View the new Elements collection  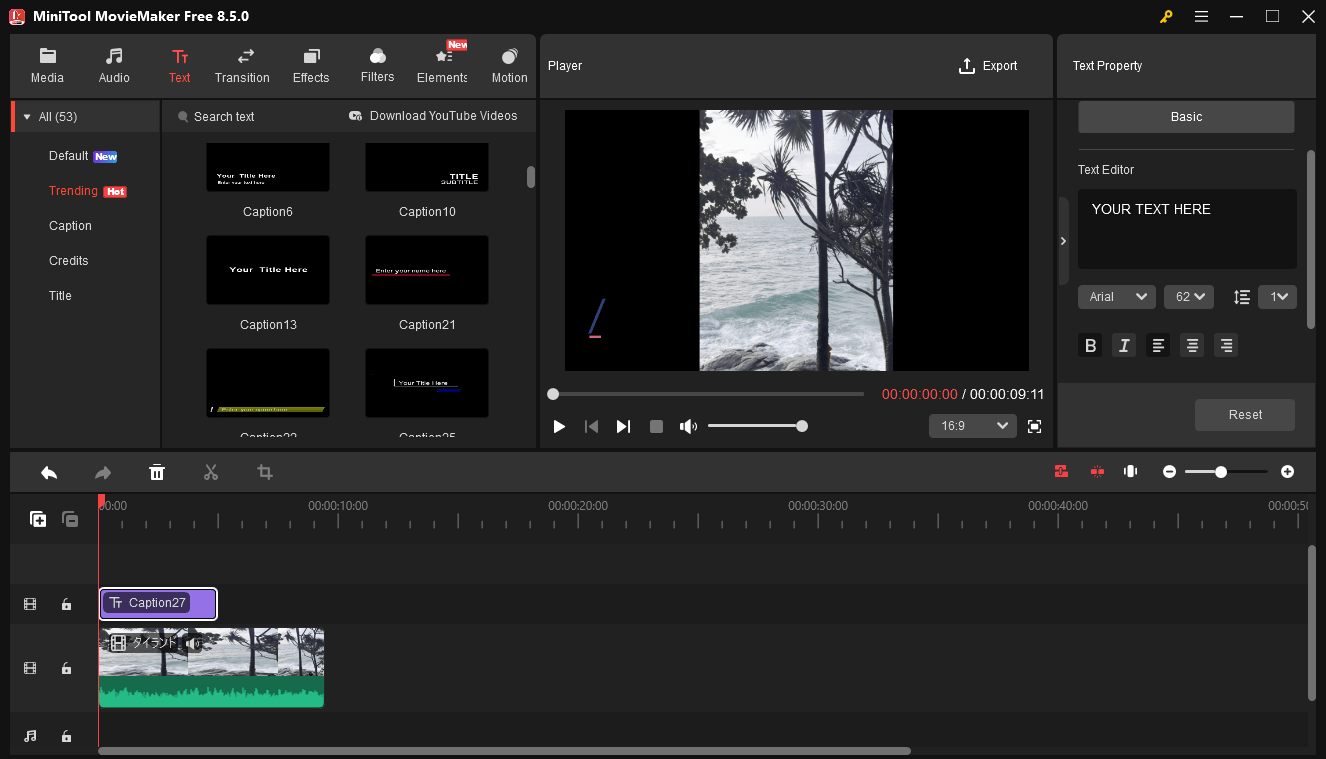pyautogui.click(x=441, y=64)
